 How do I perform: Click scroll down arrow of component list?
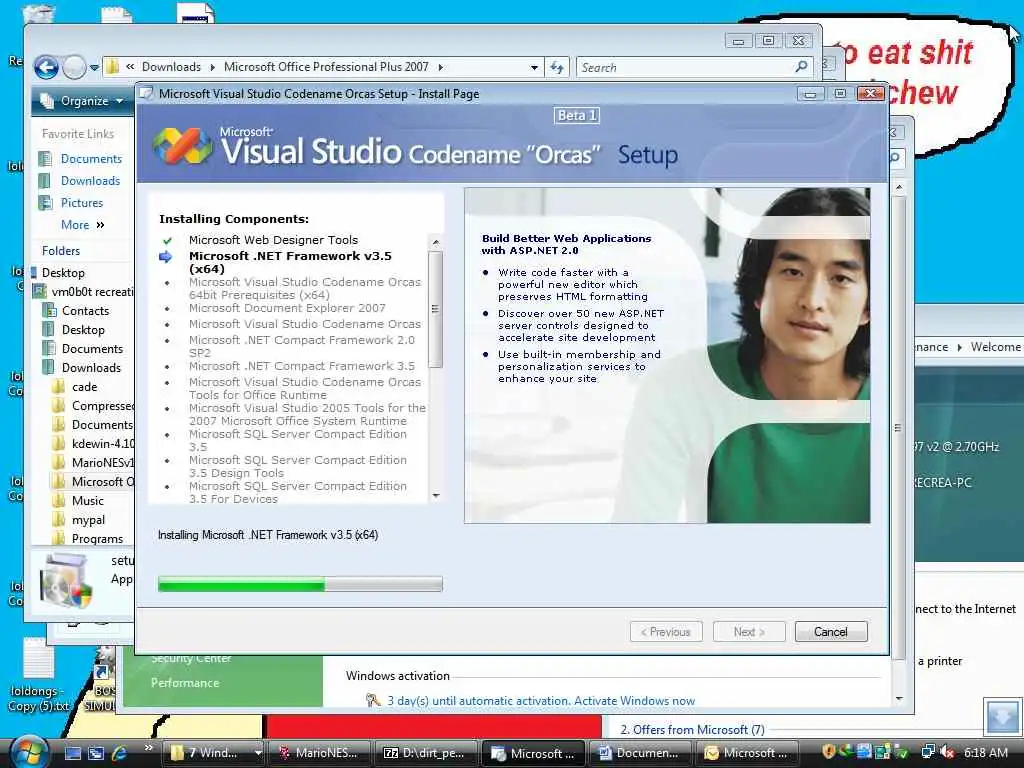click(436, 496)
